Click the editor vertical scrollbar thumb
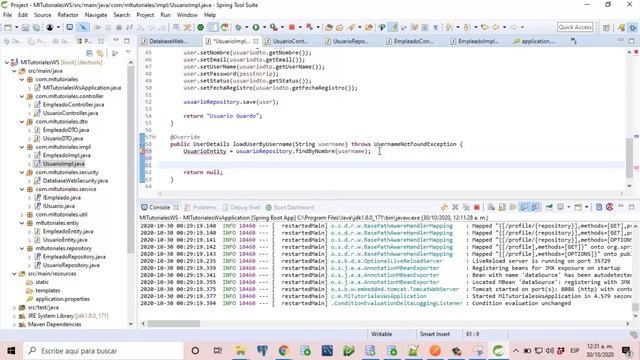The width and height of the screenshot is (640, 360). coord(629,158)
